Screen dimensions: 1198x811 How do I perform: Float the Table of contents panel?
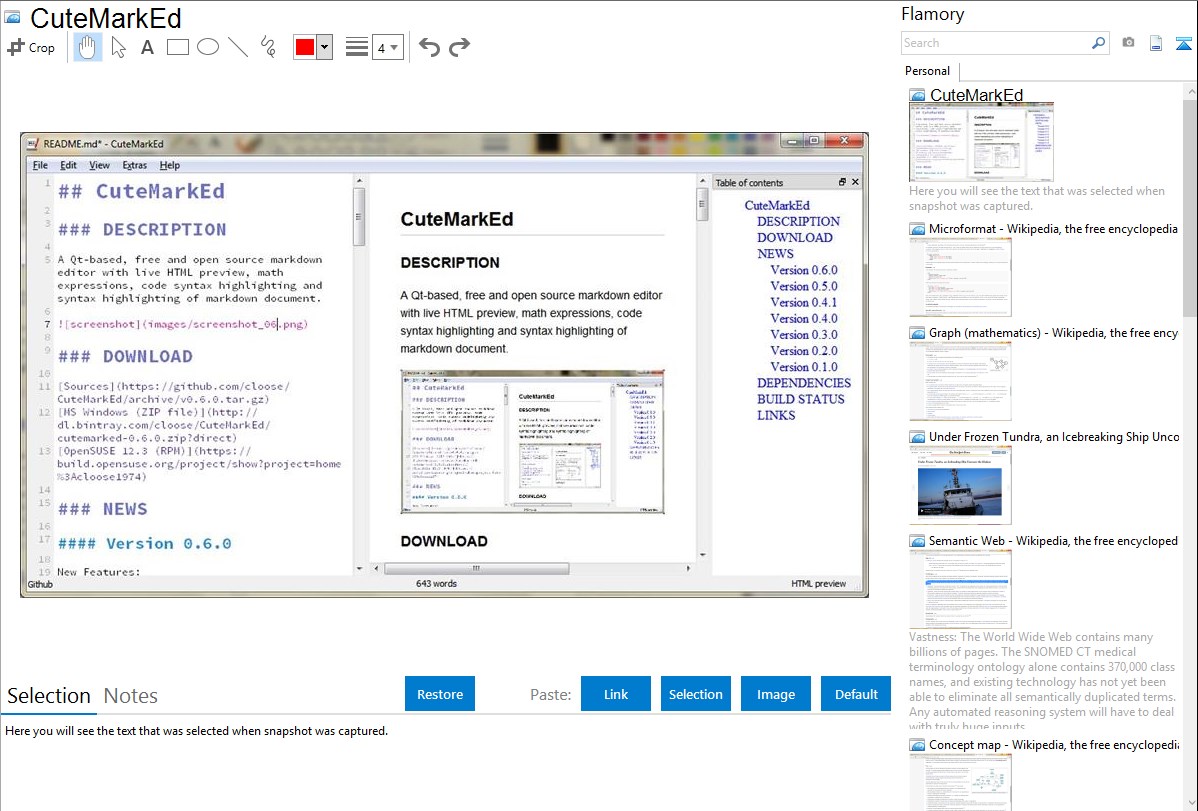coord(842,182)
